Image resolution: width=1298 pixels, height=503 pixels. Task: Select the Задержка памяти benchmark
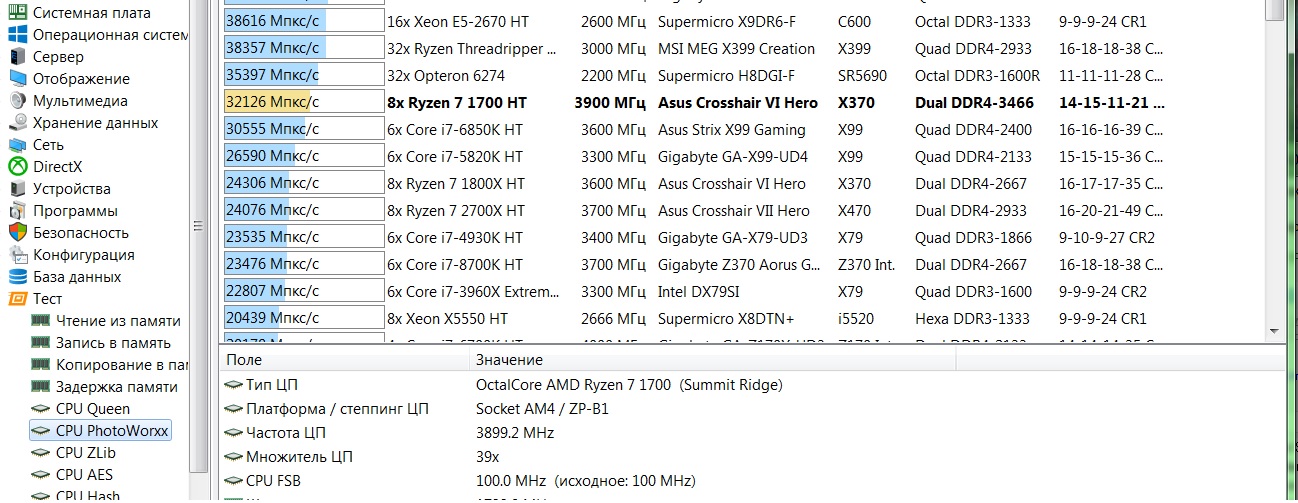(117, 387)
